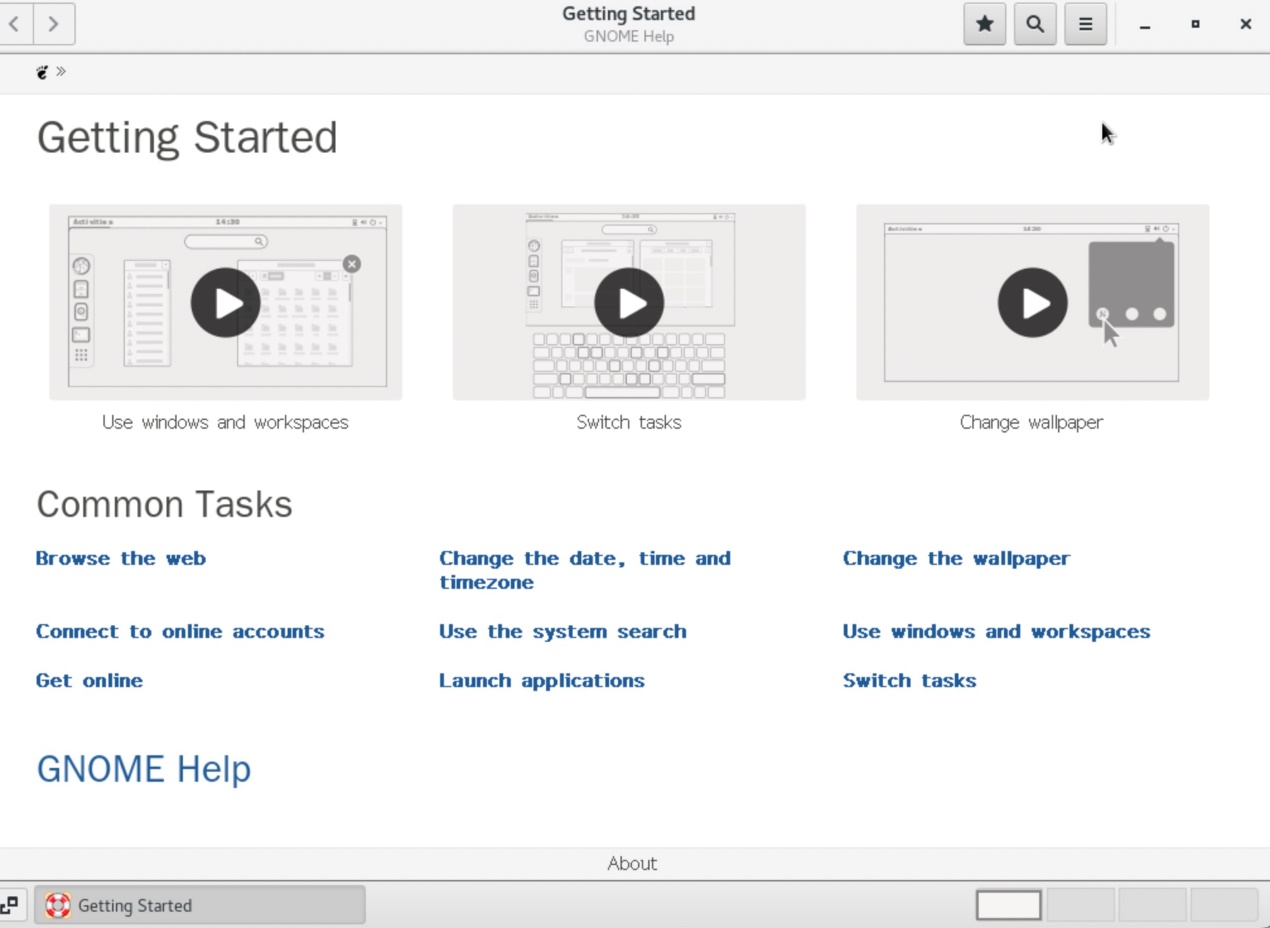Viewport: 1270px width, 928px height.
Task: Select the Getting Started taskbar window button
Action: [x=200, y=905]
